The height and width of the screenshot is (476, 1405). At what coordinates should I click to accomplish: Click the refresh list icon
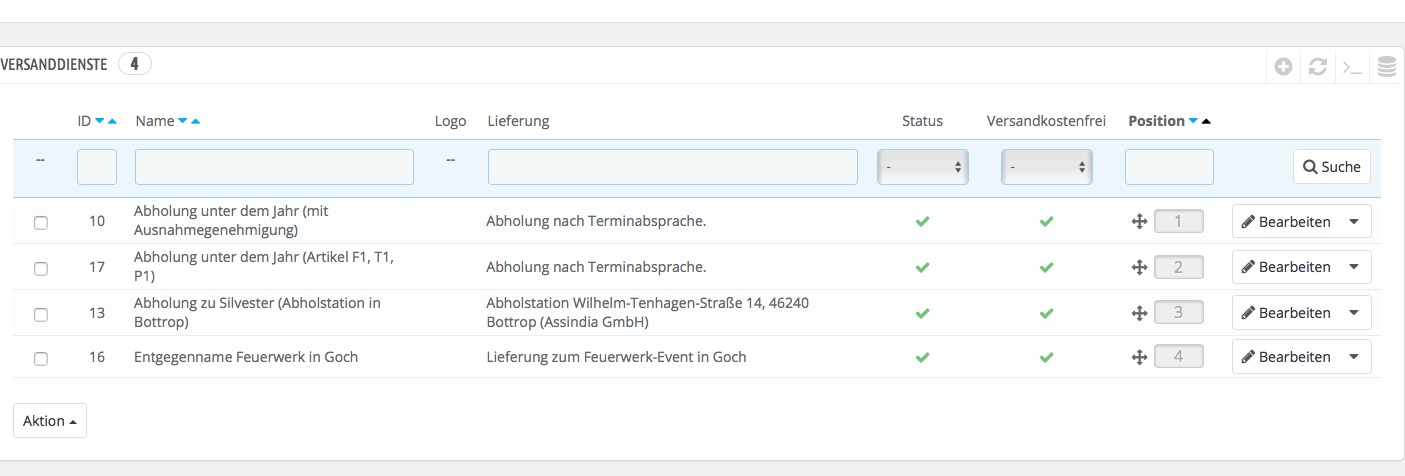[1318, 67]
